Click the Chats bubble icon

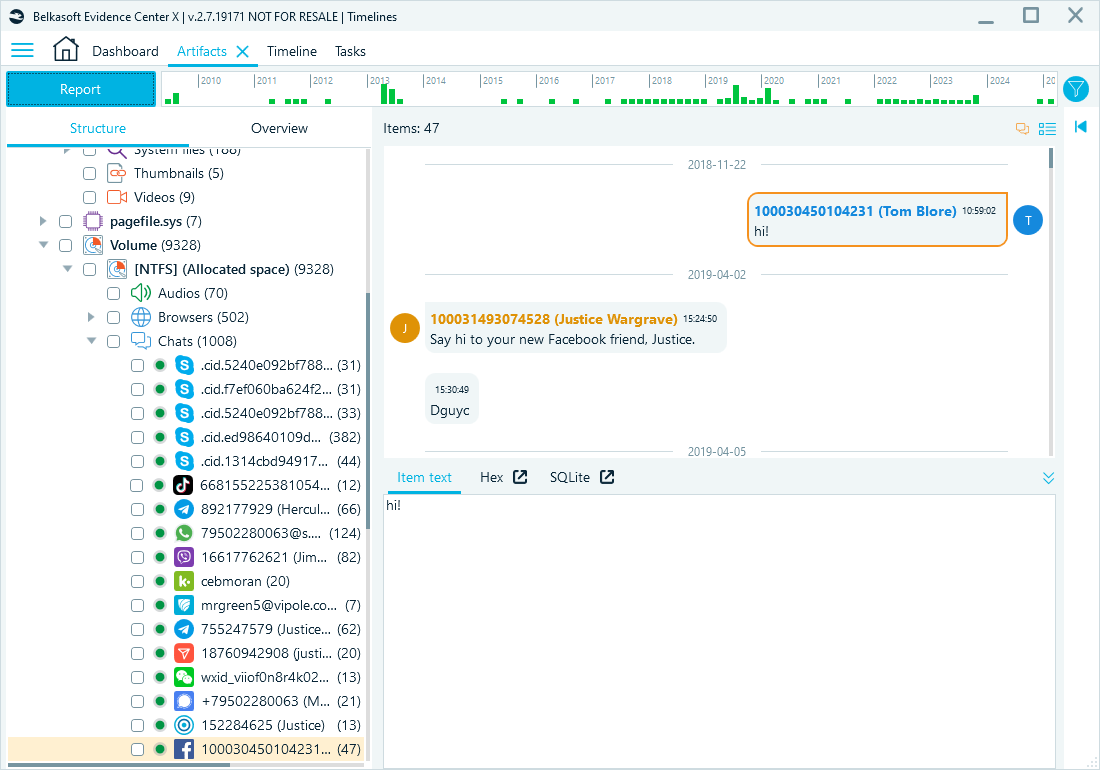[x=141, y=341]
